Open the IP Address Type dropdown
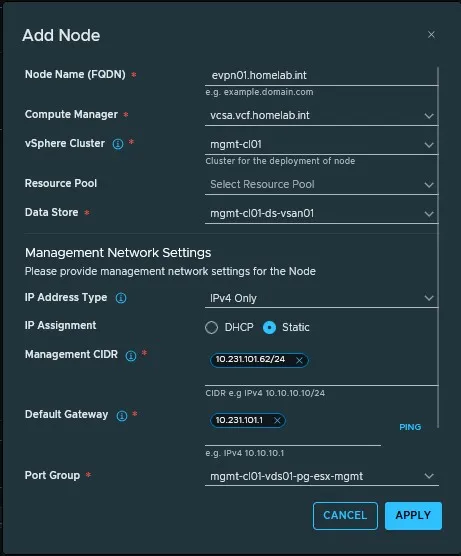 322,298
